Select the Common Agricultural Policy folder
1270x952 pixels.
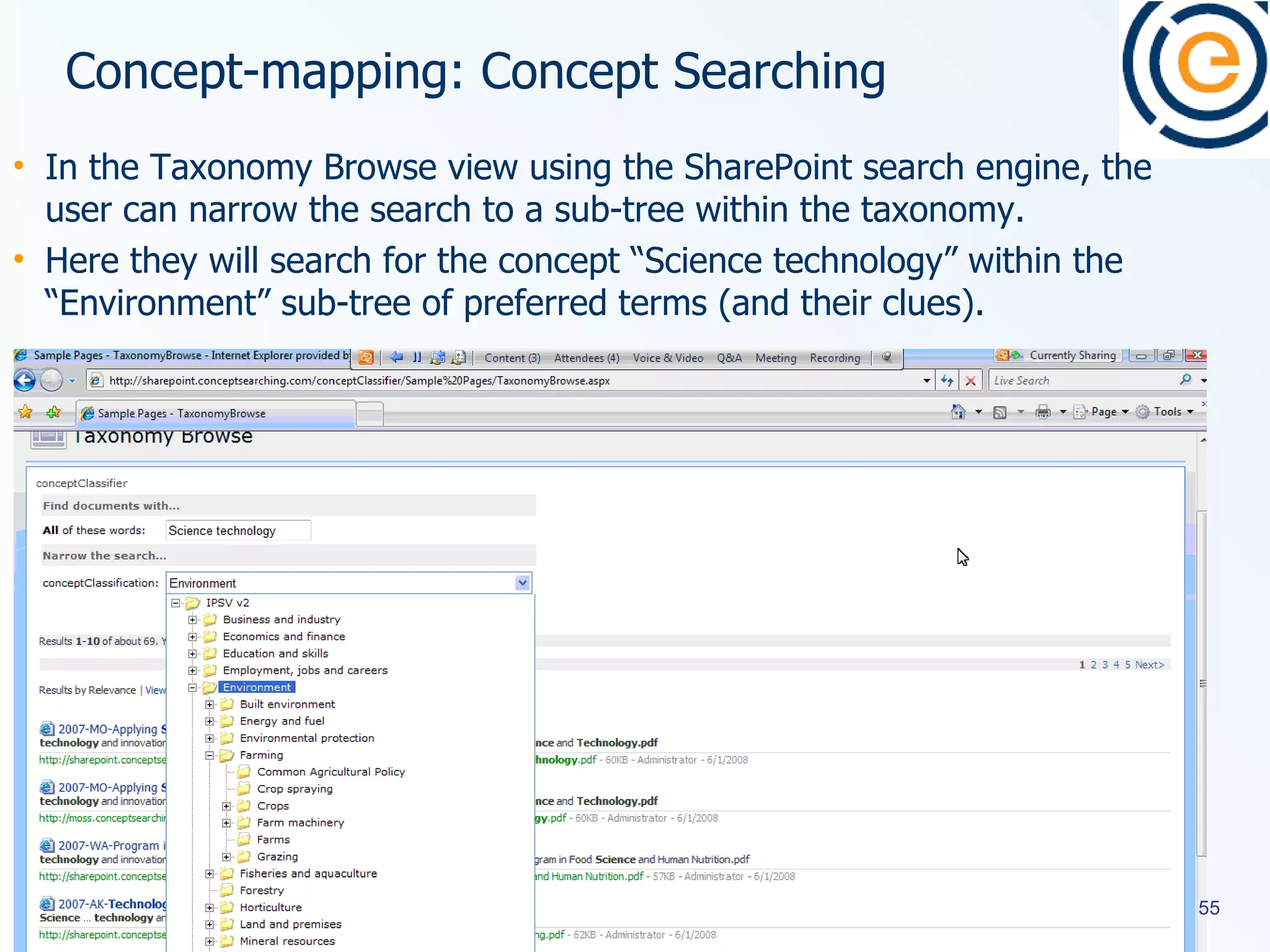(331, 772)
